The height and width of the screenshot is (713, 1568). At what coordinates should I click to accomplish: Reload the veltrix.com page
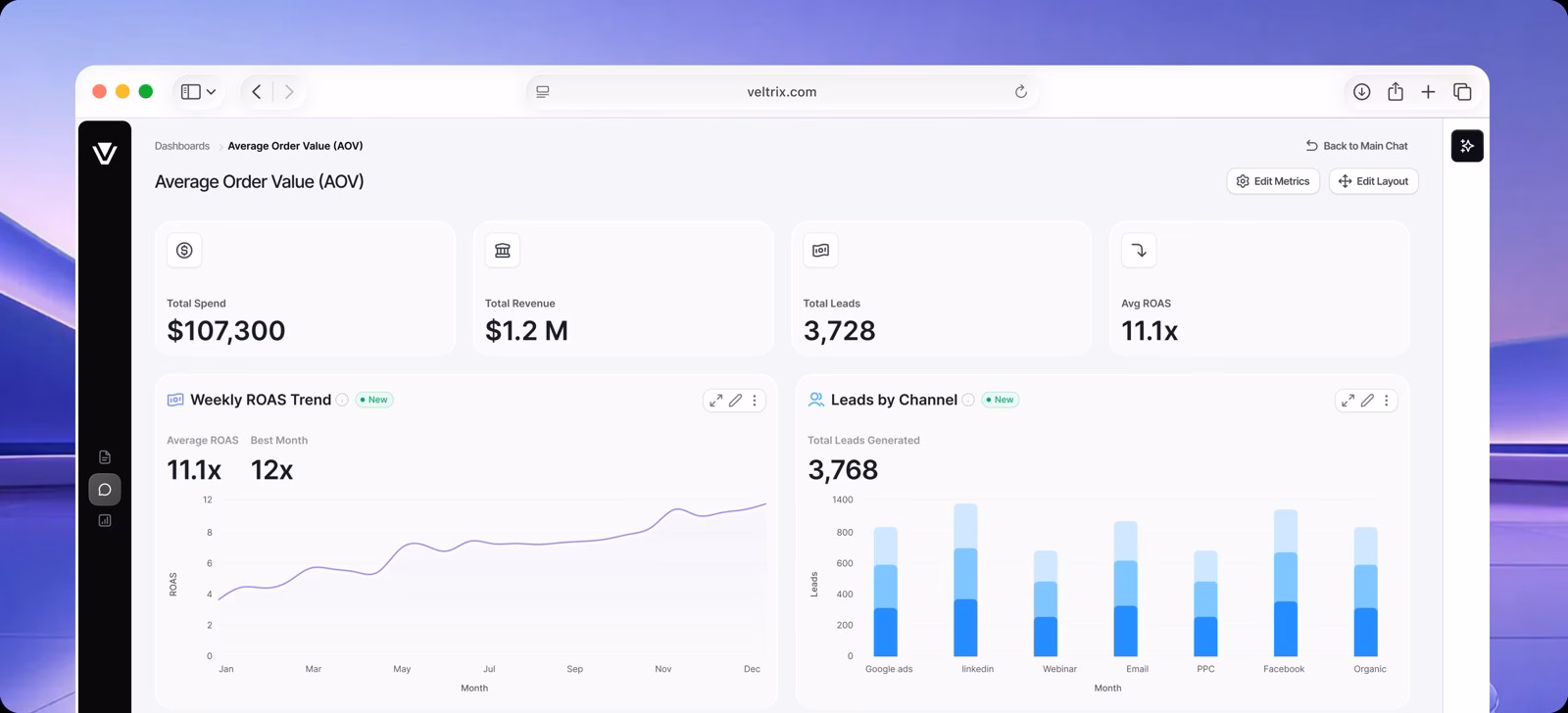coord(1020,91)
